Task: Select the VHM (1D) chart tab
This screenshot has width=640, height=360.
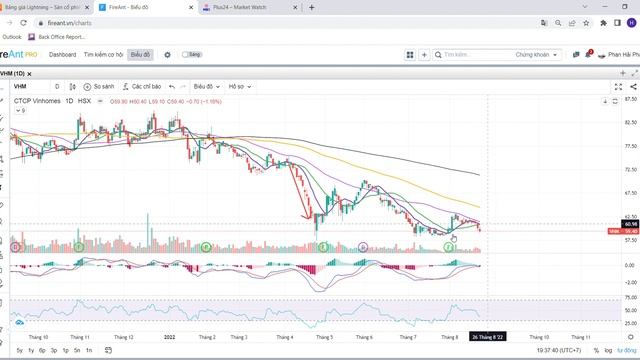Action: tap(12, 73)
